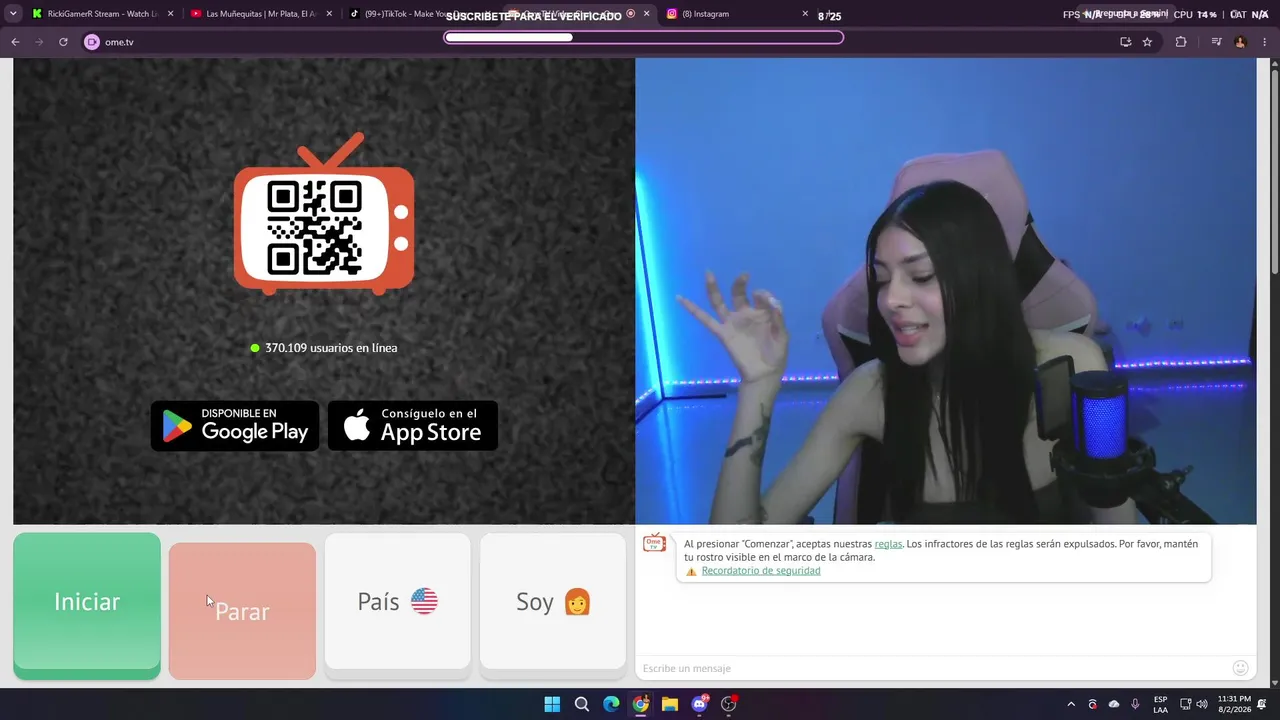Click the OmeTV avatar beside the chat notice
This screenshot has width=1280, height=720.
654,543
